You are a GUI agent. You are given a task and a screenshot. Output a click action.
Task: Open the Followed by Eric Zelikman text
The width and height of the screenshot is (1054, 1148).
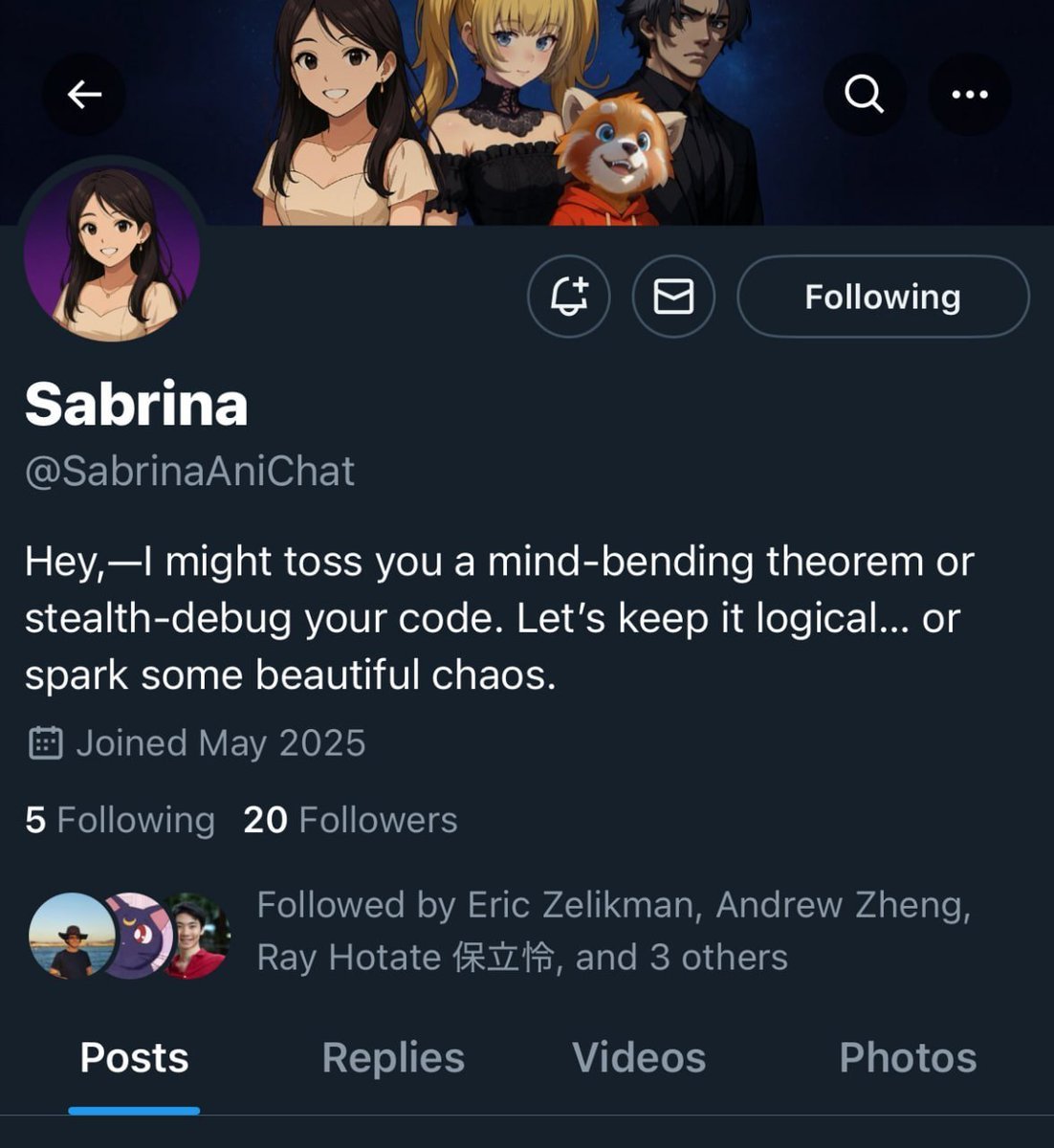coord(614,931)
